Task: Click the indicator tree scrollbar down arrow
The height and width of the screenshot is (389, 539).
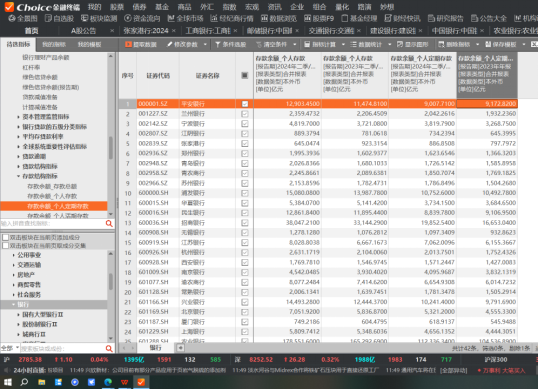Action: point(111,215)
